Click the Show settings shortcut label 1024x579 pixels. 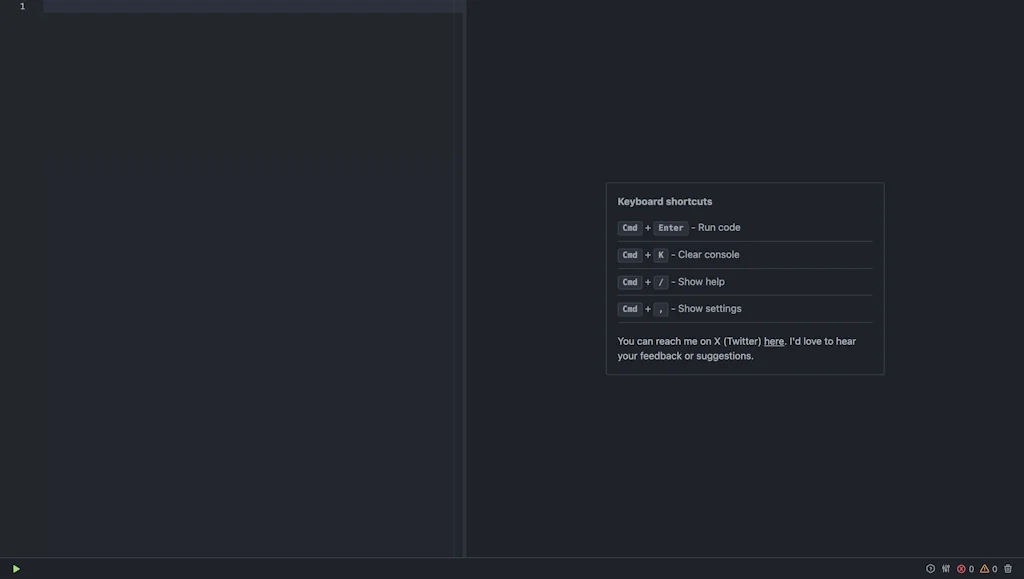pyautogui.click(x=708, y=308)
